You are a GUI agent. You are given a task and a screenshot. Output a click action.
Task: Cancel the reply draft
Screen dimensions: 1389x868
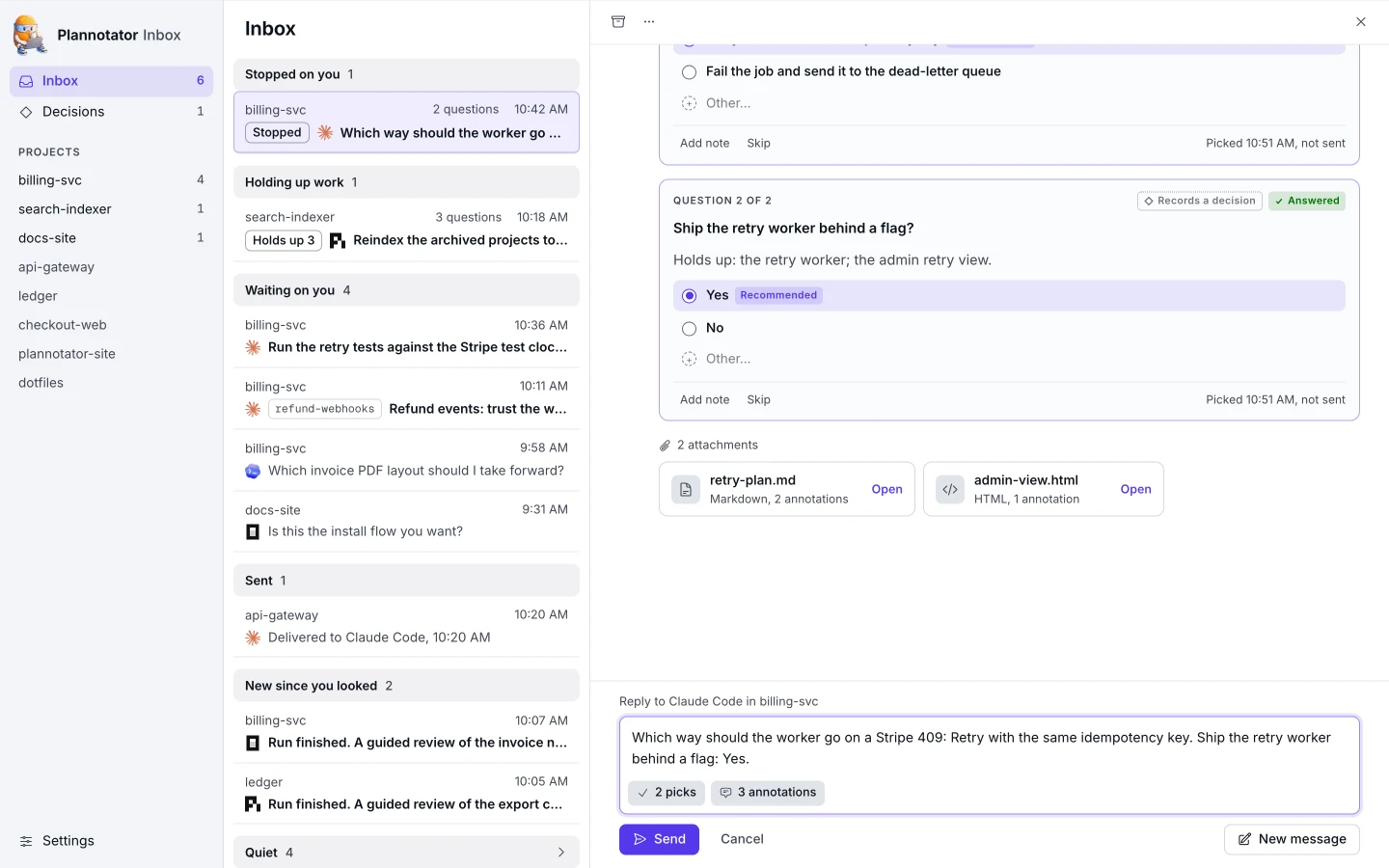(x=742, y=839)
